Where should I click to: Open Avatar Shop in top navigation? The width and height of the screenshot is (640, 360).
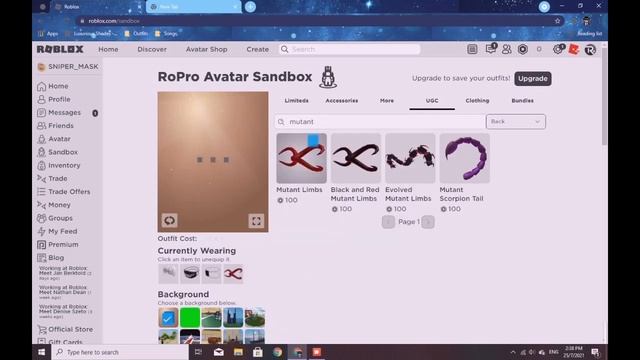(x=207, y=49)
